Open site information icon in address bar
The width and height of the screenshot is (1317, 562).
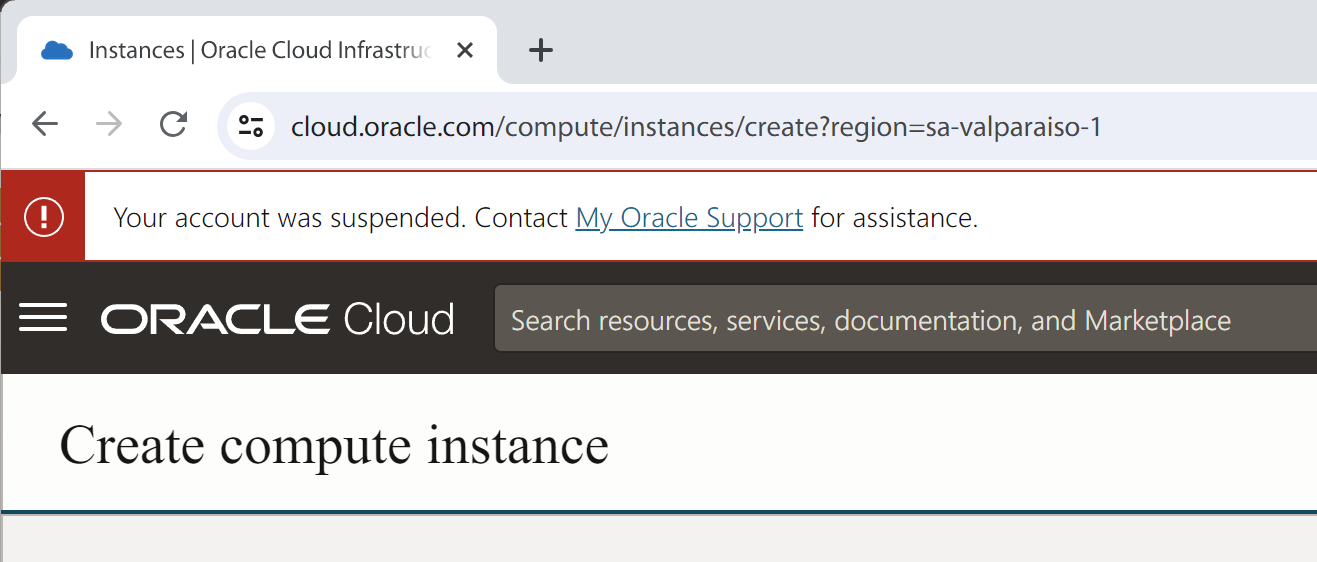(250, 125)
